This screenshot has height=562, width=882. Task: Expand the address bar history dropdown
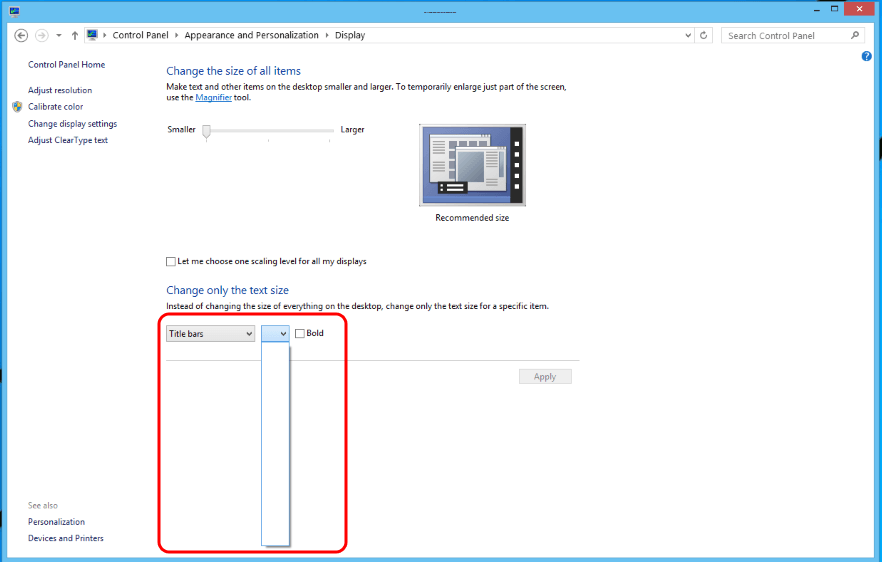(688, 35)
